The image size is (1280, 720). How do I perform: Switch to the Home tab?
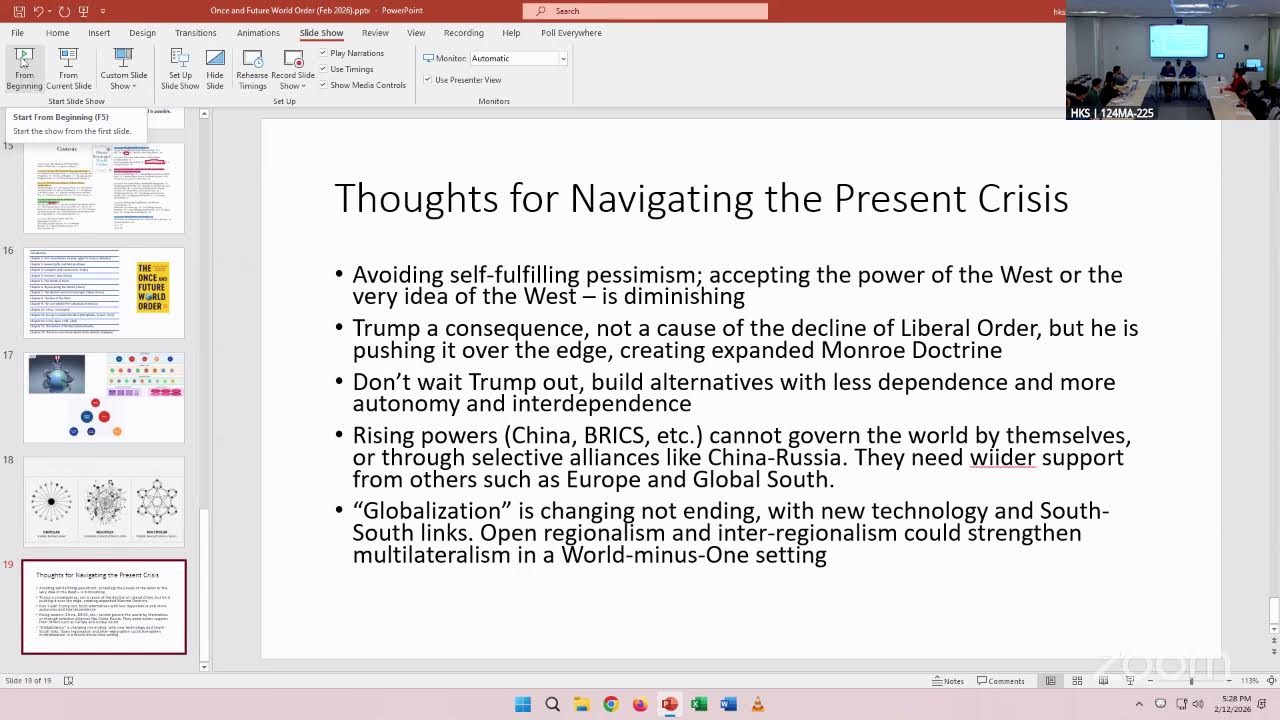tap(57, 33)
